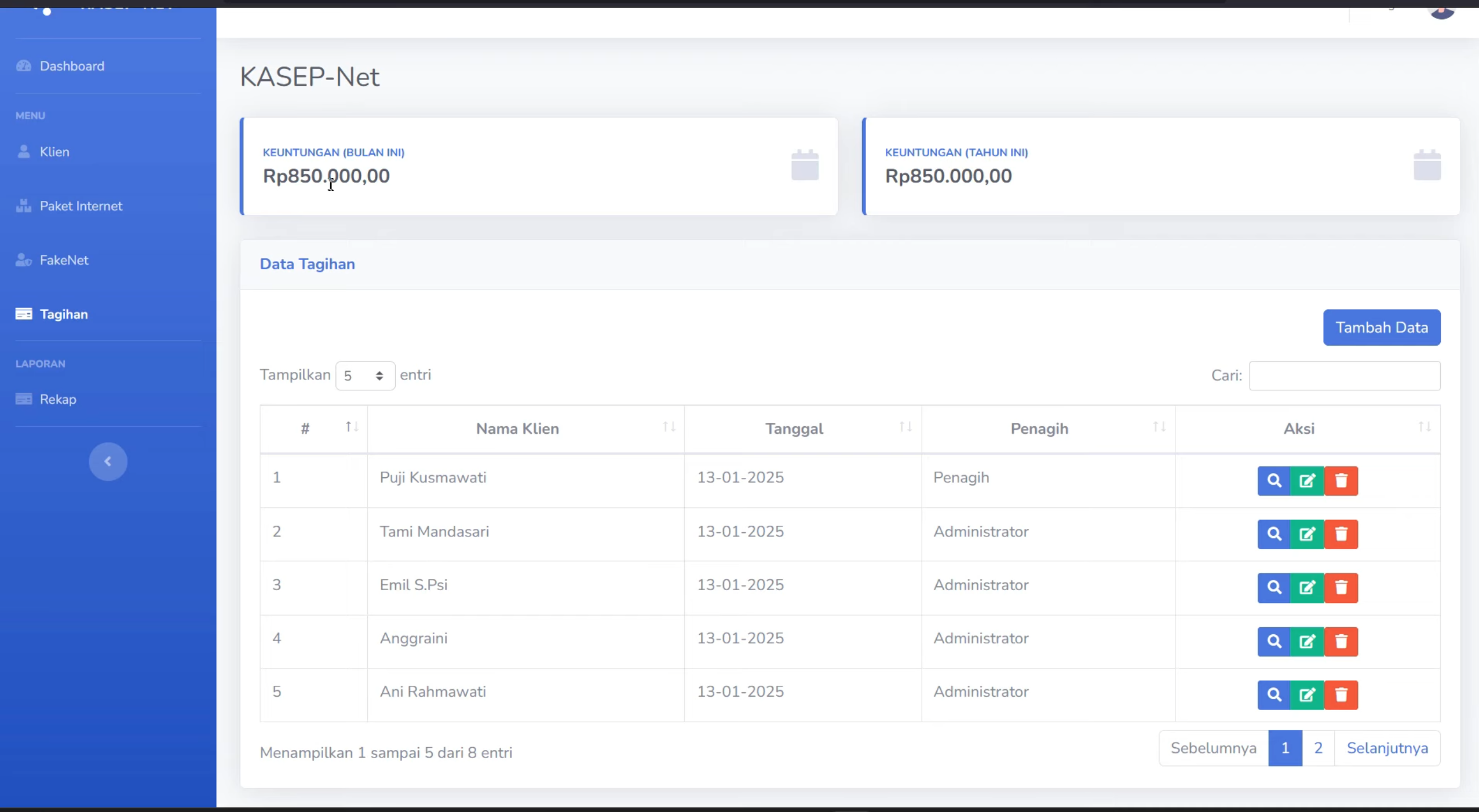Click the Tambah Data button
Screen dimensions: 1479x812
click(1382, 327)
